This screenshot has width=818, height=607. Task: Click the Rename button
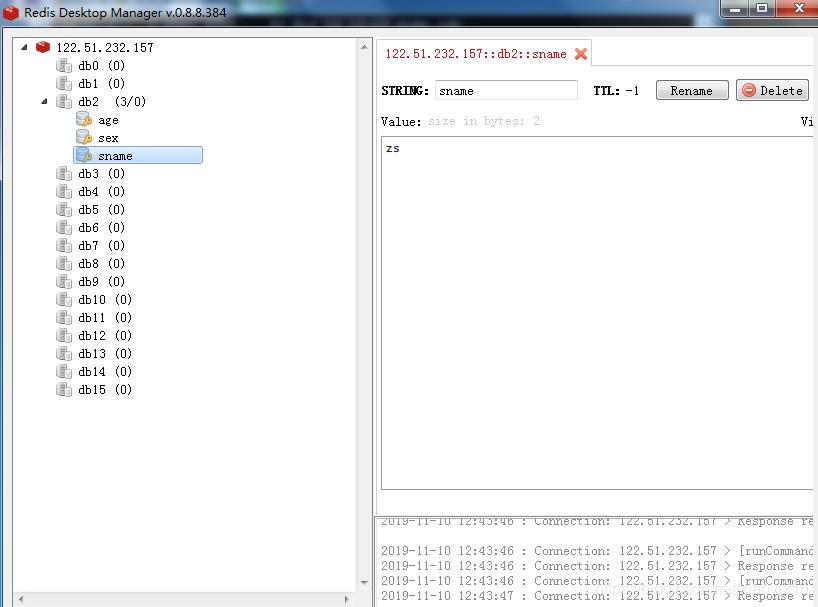pos(692,90)
